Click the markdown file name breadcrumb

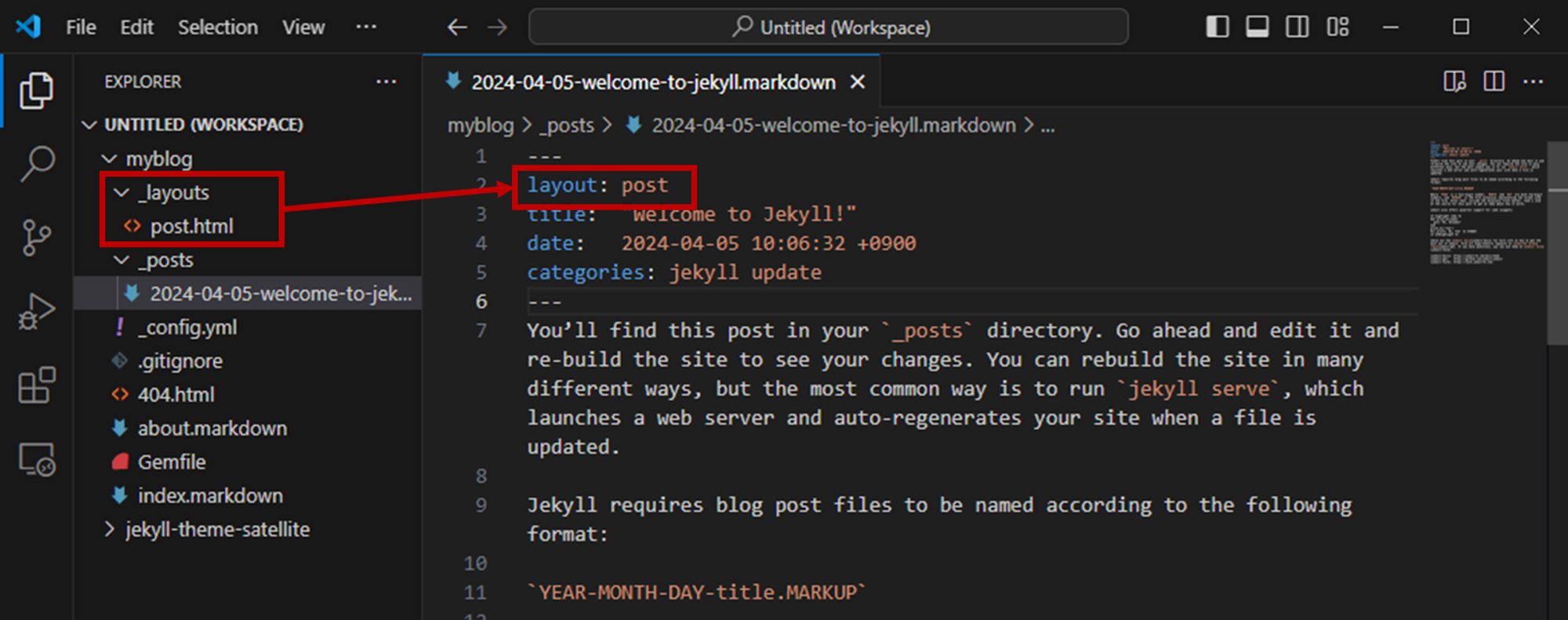point(833,125)
